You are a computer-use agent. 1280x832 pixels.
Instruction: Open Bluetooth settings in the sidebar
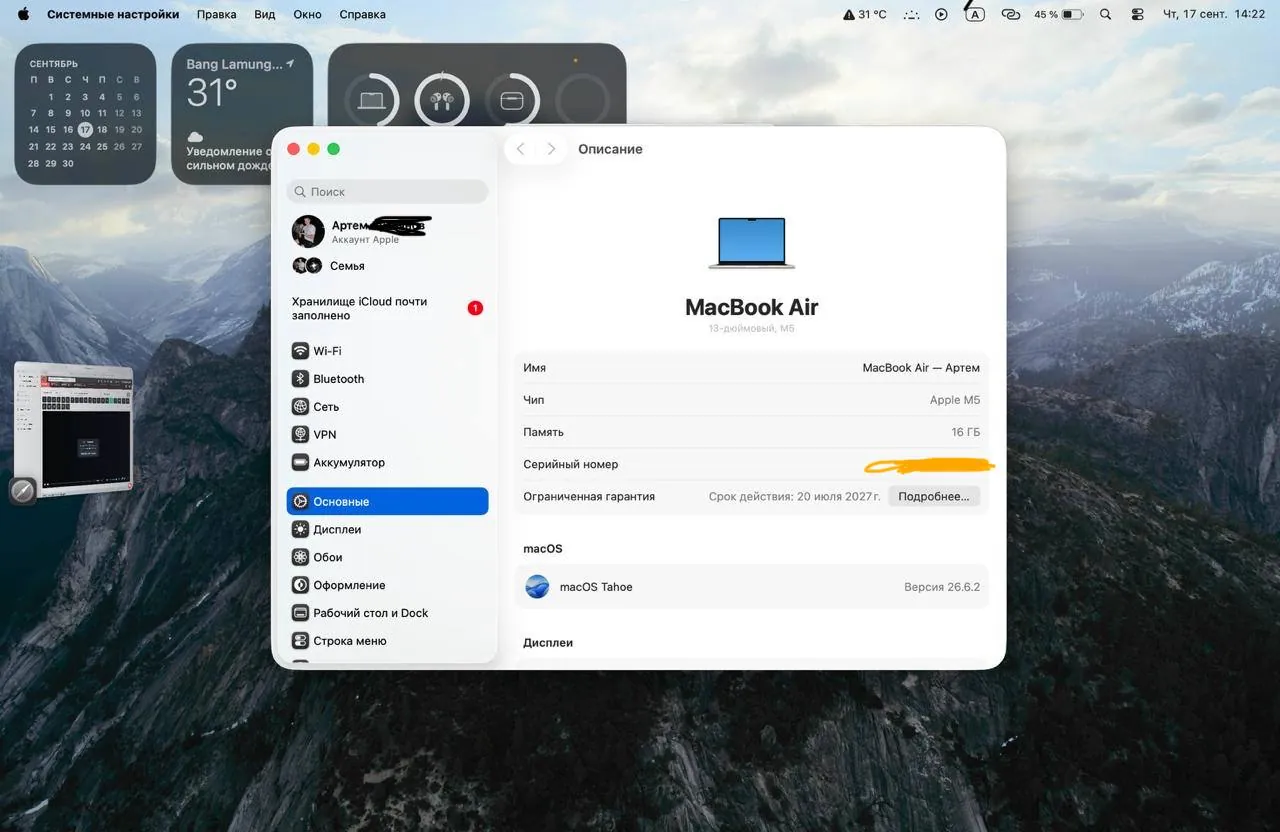388,379
